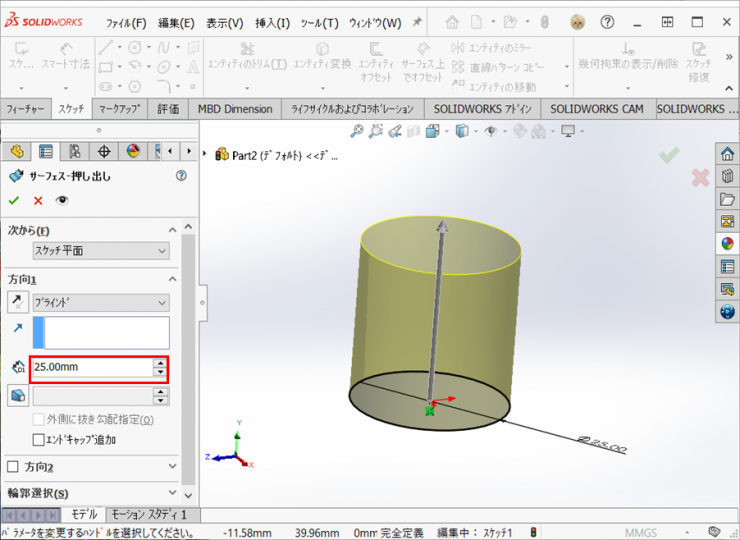Cancel surface extrude with red X
The width and height of the screenshot is (740, 540).
(x=38, y=200)
